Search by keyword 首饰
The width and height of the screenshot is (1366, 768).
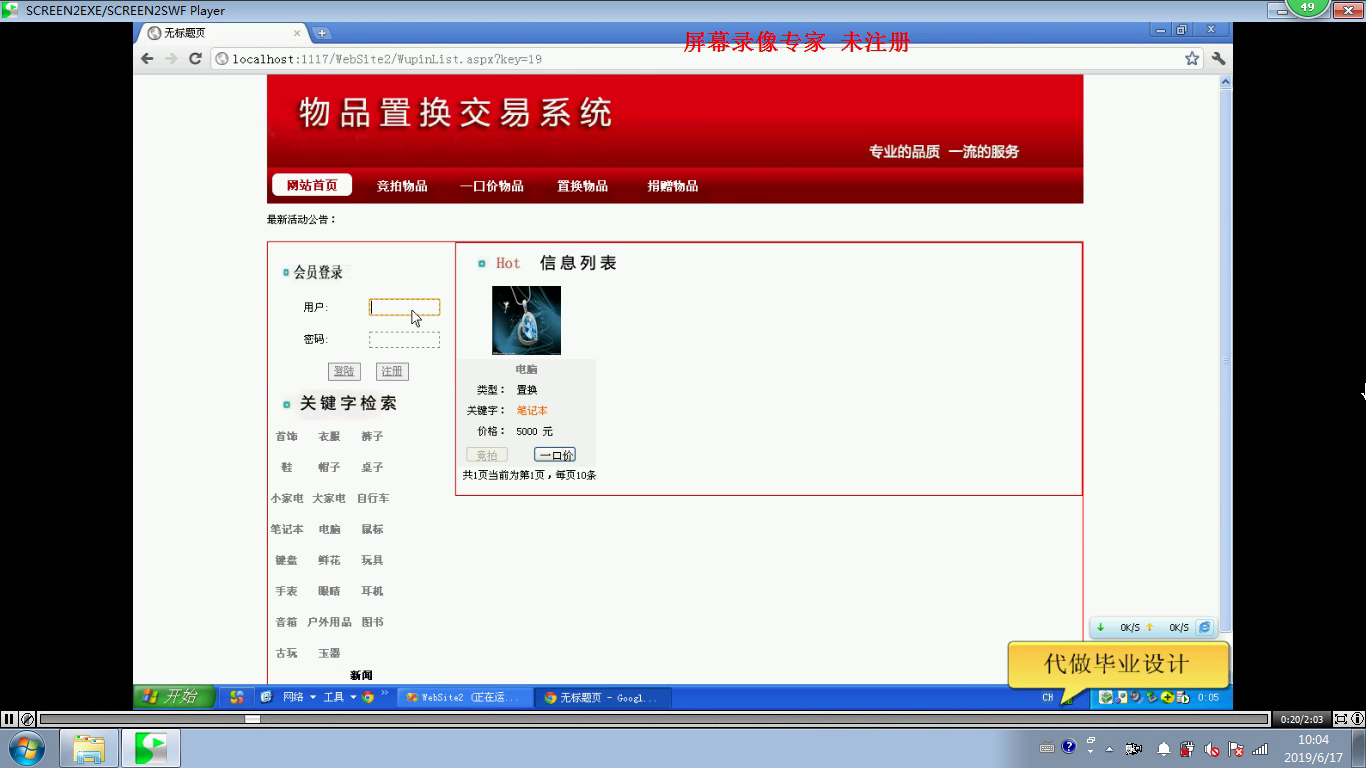tap(287, 436)
